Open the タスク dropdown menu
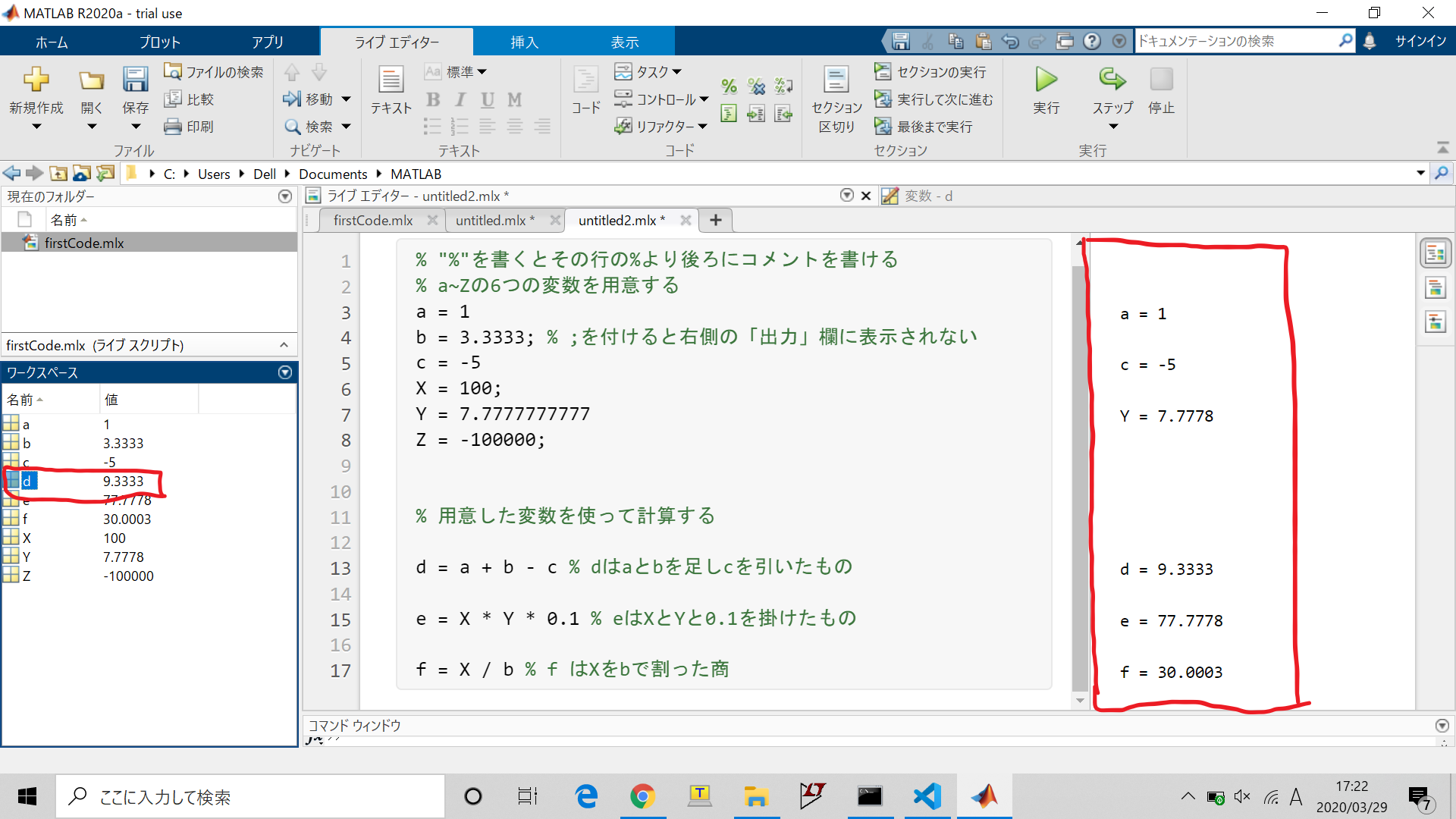Viewport: 1456px width, 819px height. coord(648,72)
